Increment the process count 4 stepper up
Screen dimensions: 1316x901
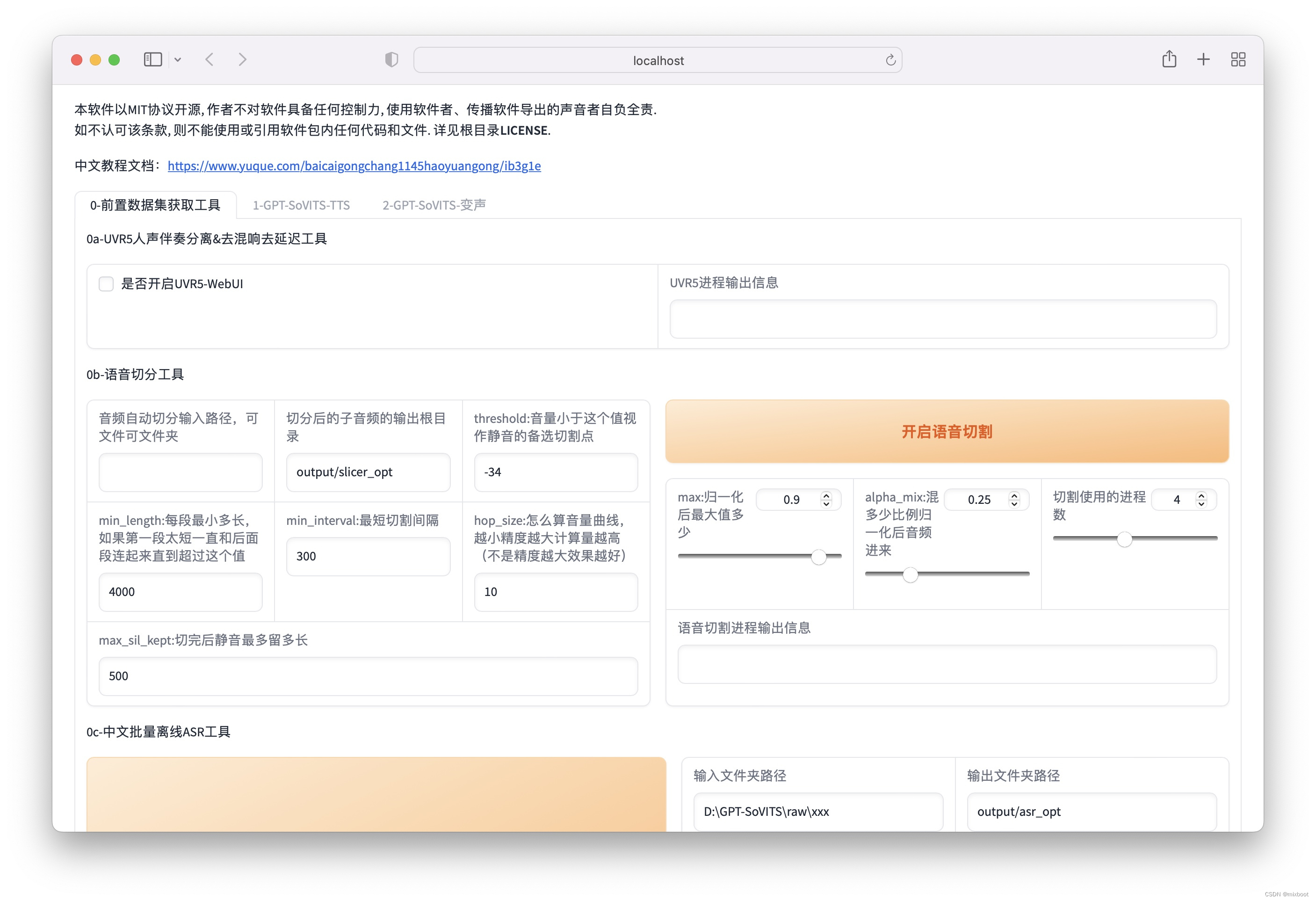pos(1201,495)
